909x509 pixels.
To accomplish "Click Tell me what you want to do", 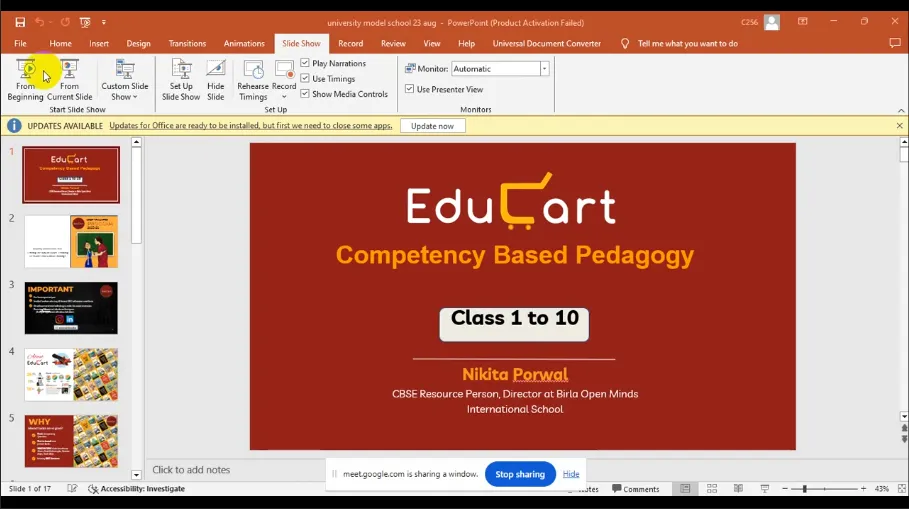I will pyautogui.click(x=688, y=43).
